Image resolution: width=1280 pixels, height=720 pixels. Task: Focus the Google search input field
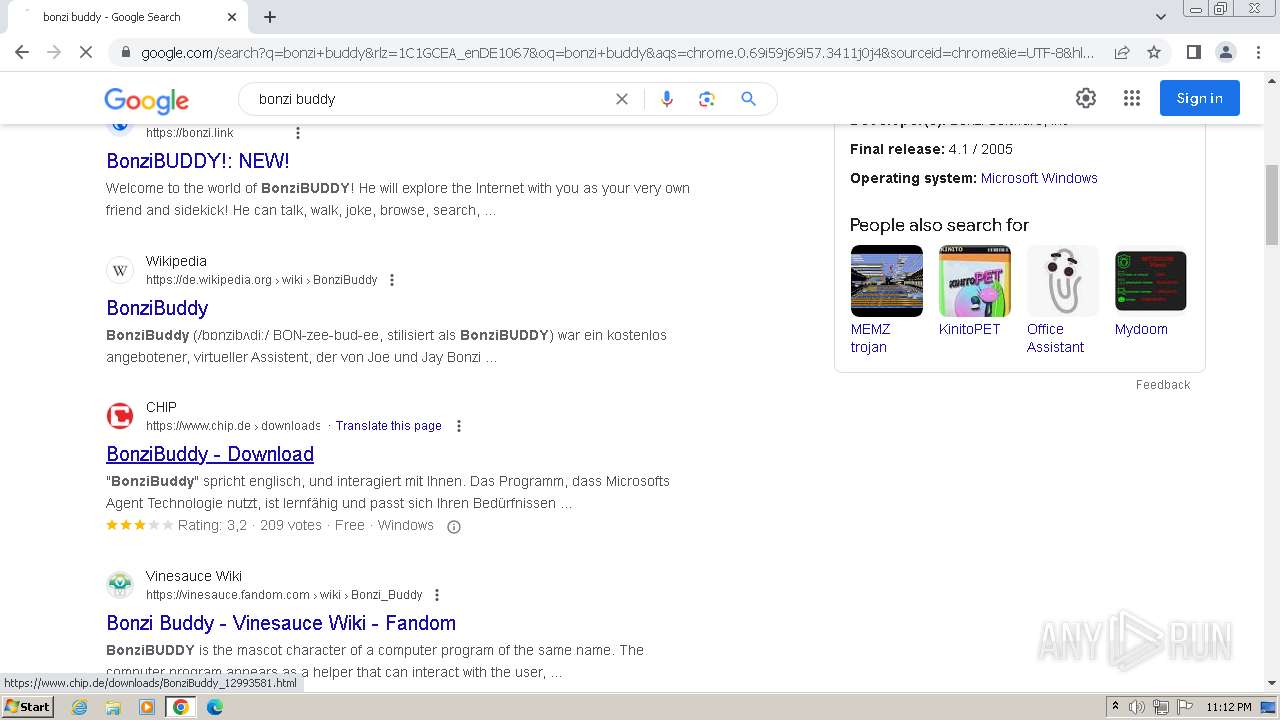point(430,99)
